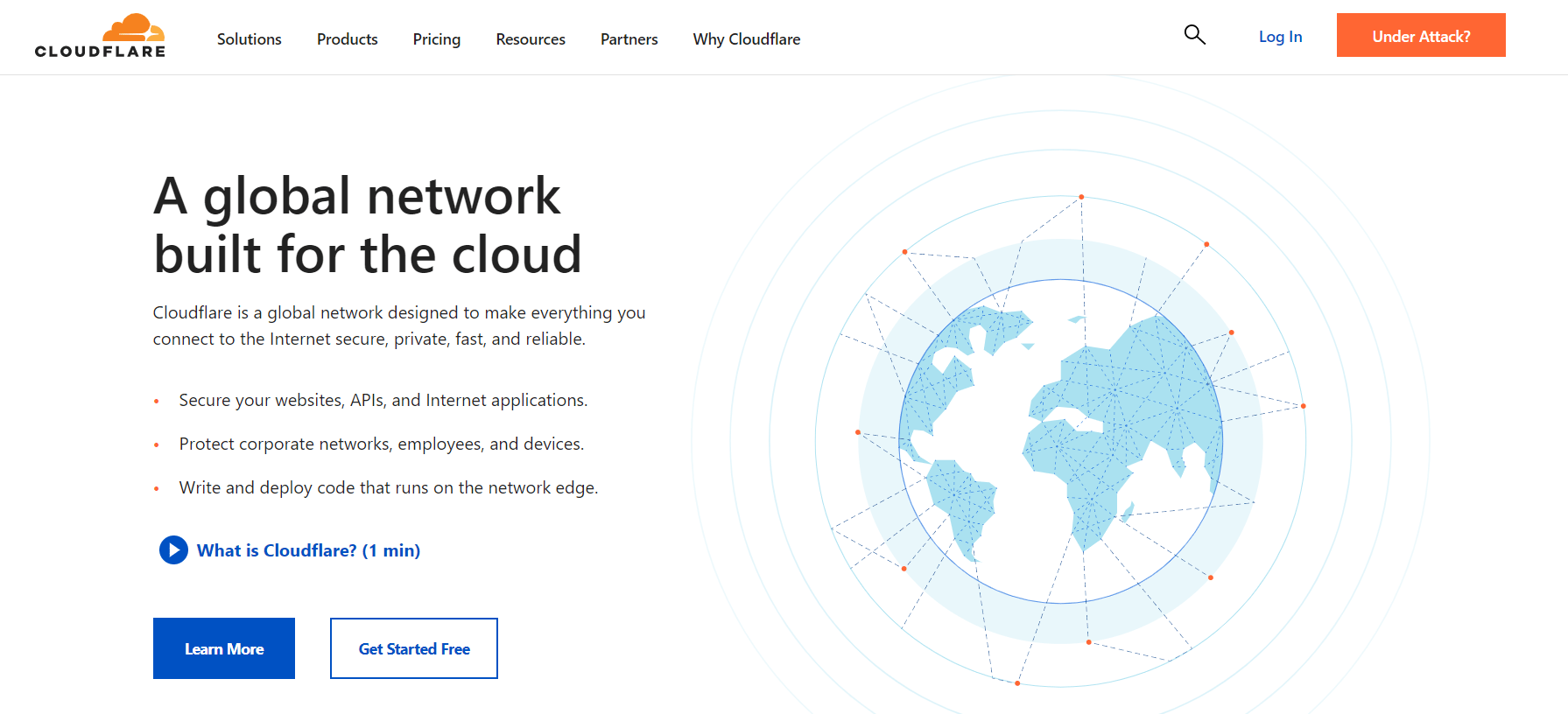Click the intro paragraph starting "Cloudflare is a global network"
This screenshot has width=1568, height=714.
(399, 325)
